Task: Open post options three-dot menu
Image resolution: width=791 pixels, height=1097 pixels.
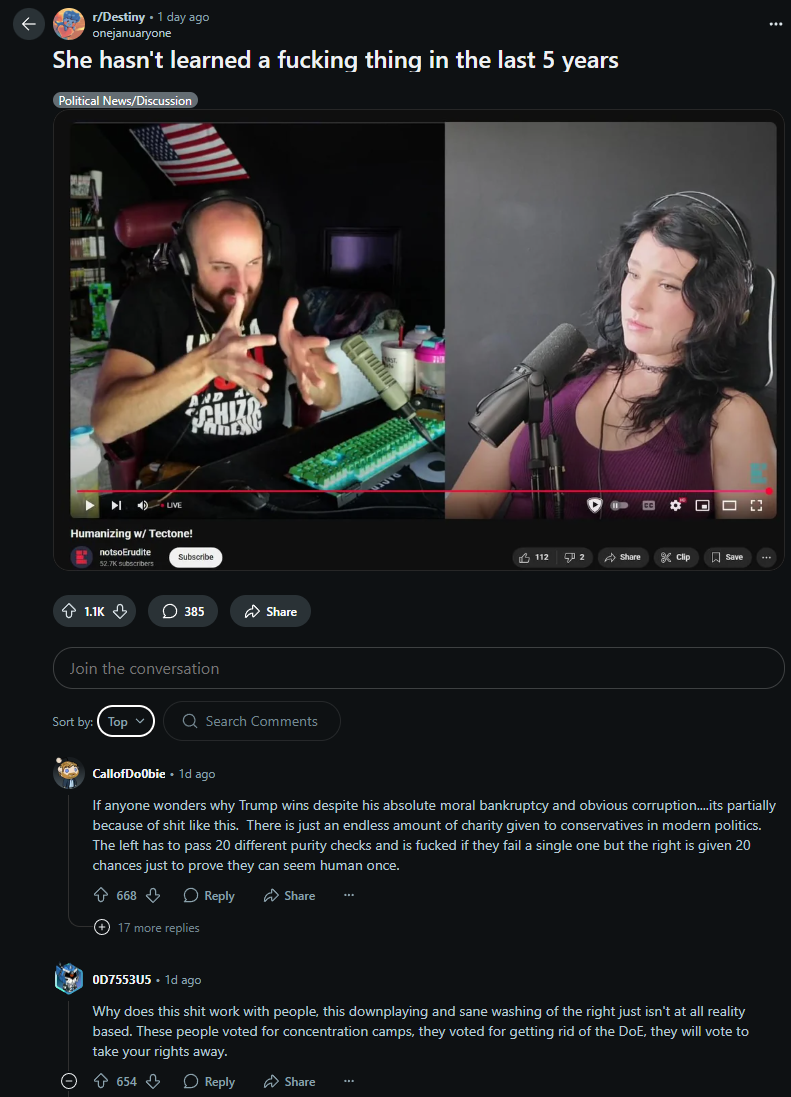Action: (775, 24)
